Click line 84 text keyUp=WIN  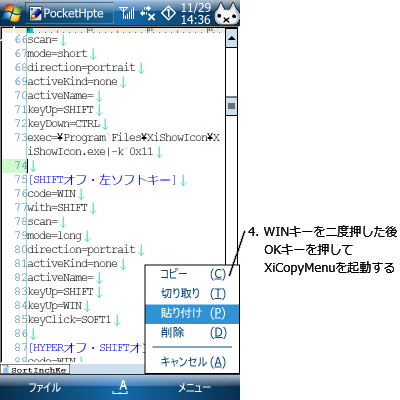54,306
